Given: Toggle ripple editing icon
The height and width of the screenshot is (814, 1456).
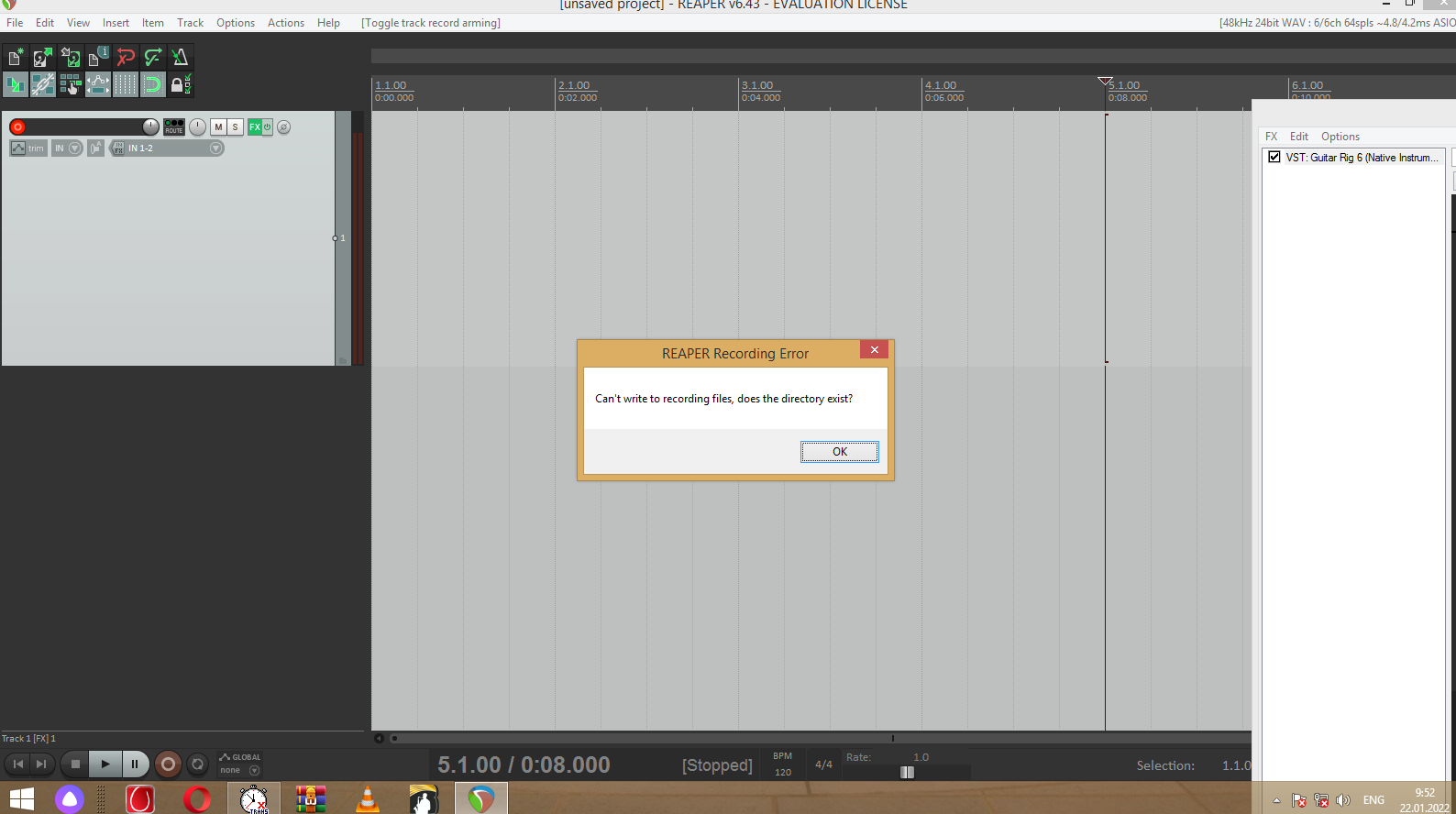Looking at the screenshot, I should click(71, 85).
